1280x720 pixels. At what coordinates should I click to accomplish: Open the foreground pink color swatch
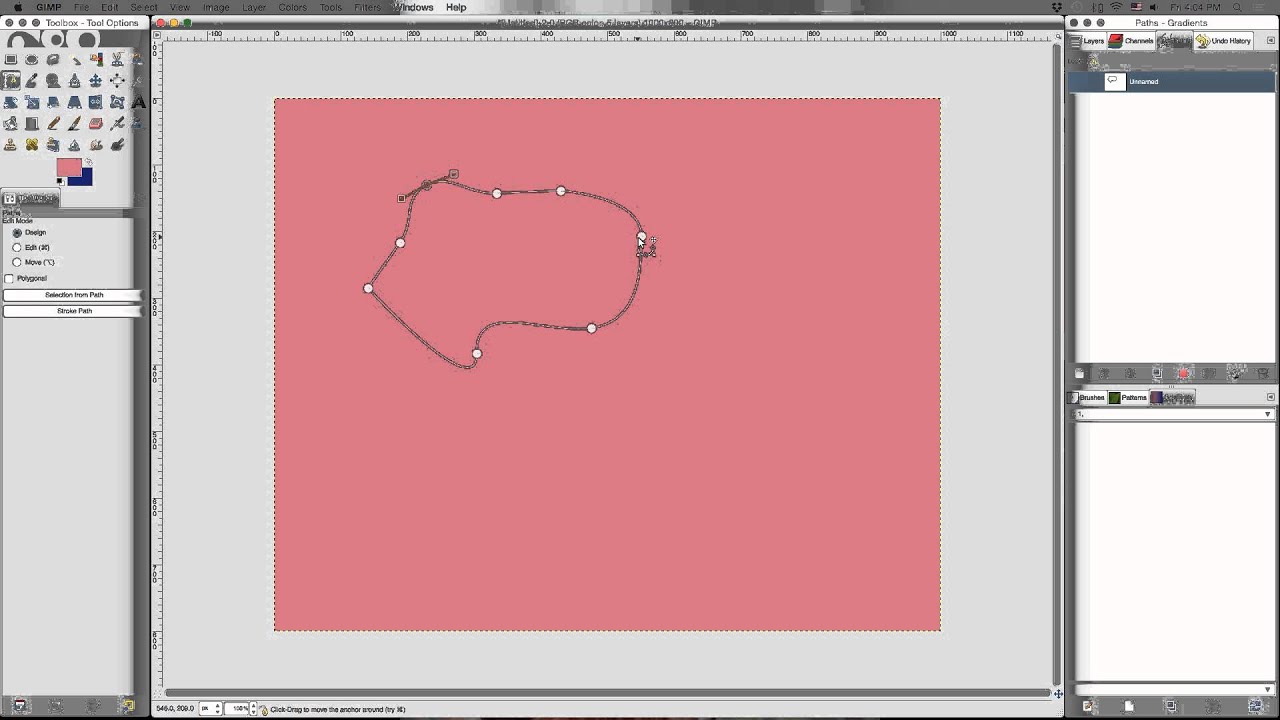coord(67,167)
